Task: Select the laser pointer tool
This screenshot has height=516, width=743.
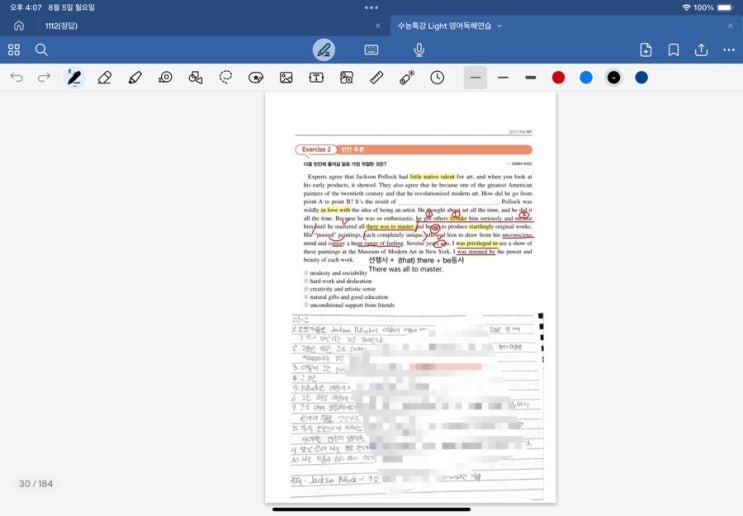Action: (407, 77)
